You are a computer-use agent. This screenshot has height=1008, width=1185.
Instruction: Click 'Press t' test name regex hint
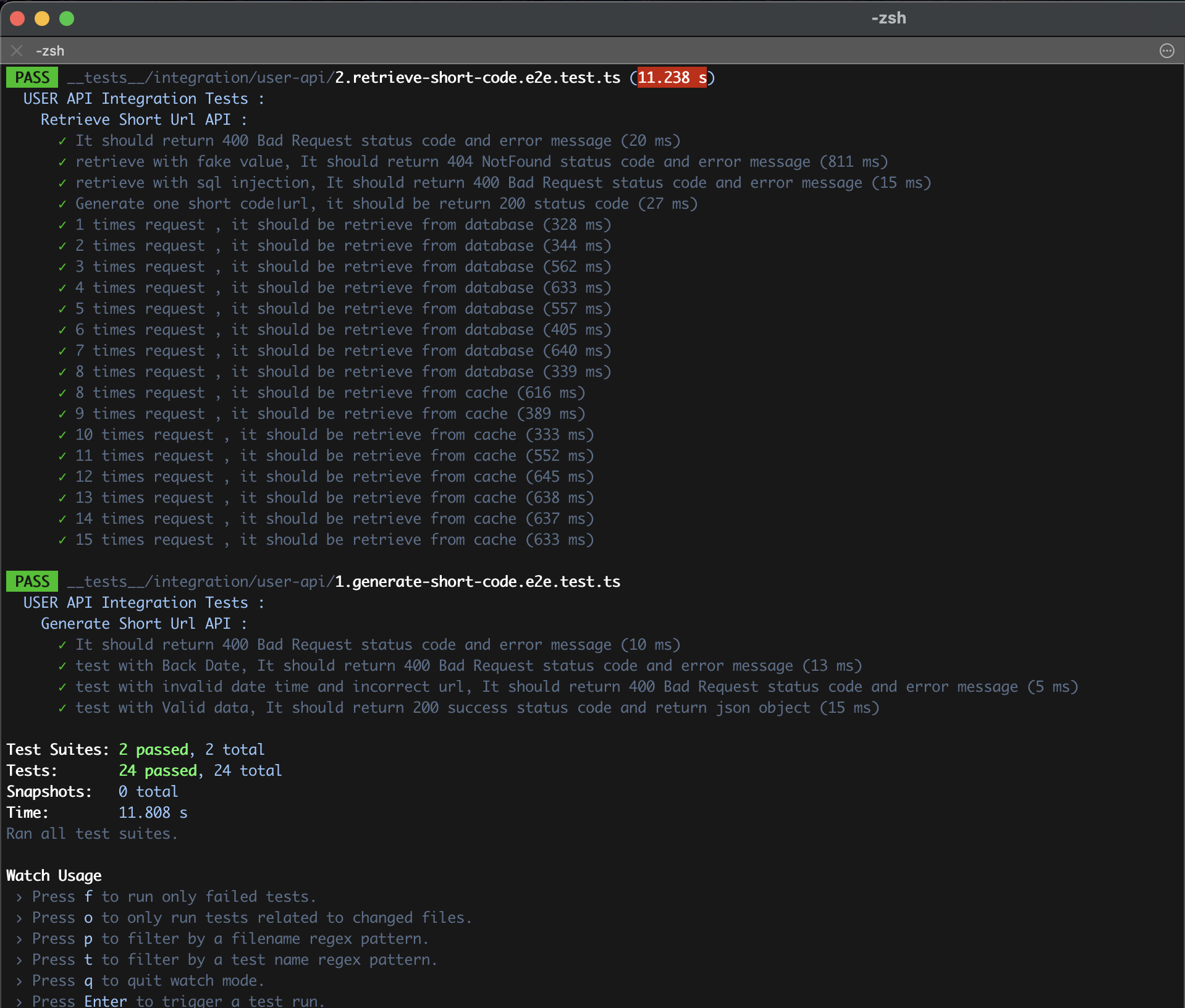227,959
